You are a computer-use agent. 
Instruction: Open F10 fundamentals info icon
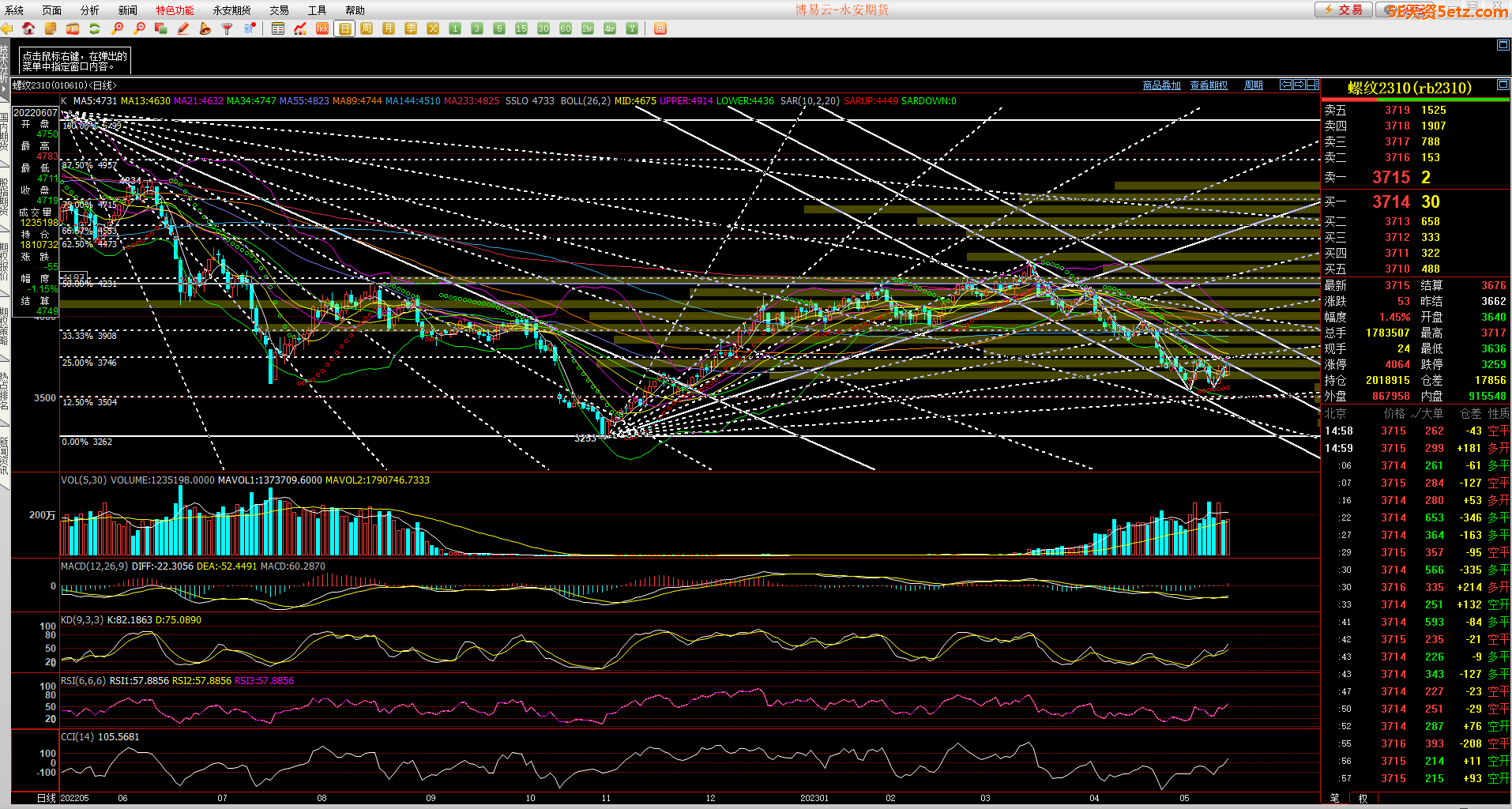(x=73, y=28)
